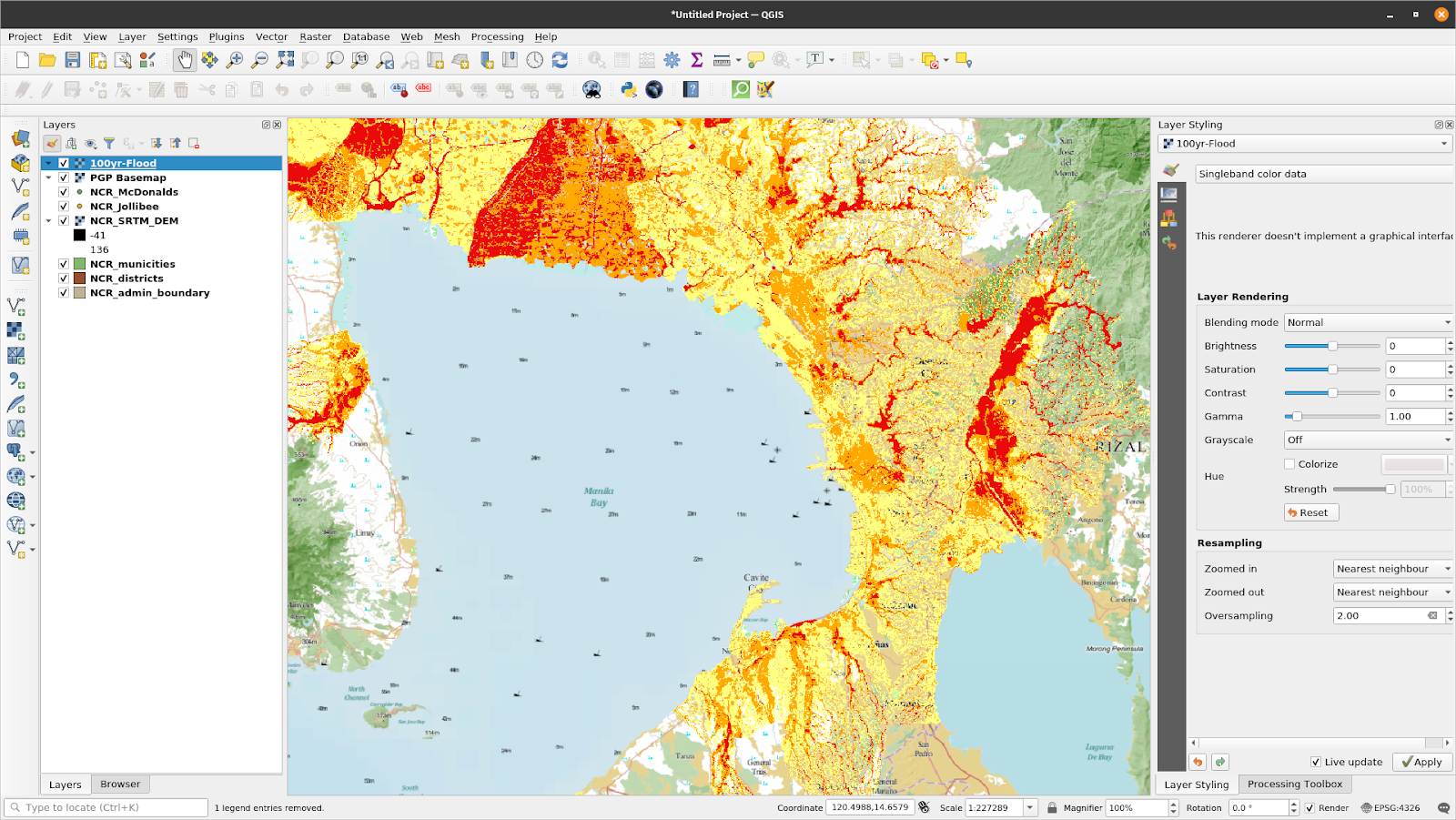Uncheck the NCR_Jollibee layer visibility
Viewport: 1456px width, 820px height.
(x=63, y=206)
